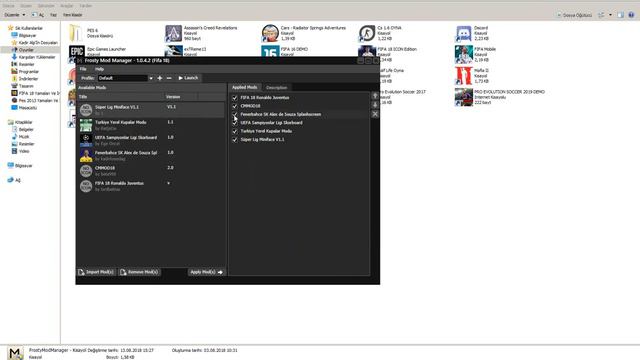This screenshot has height=360, width=640.
Task: Click the Title column header
Action: (x=120, y=97)
